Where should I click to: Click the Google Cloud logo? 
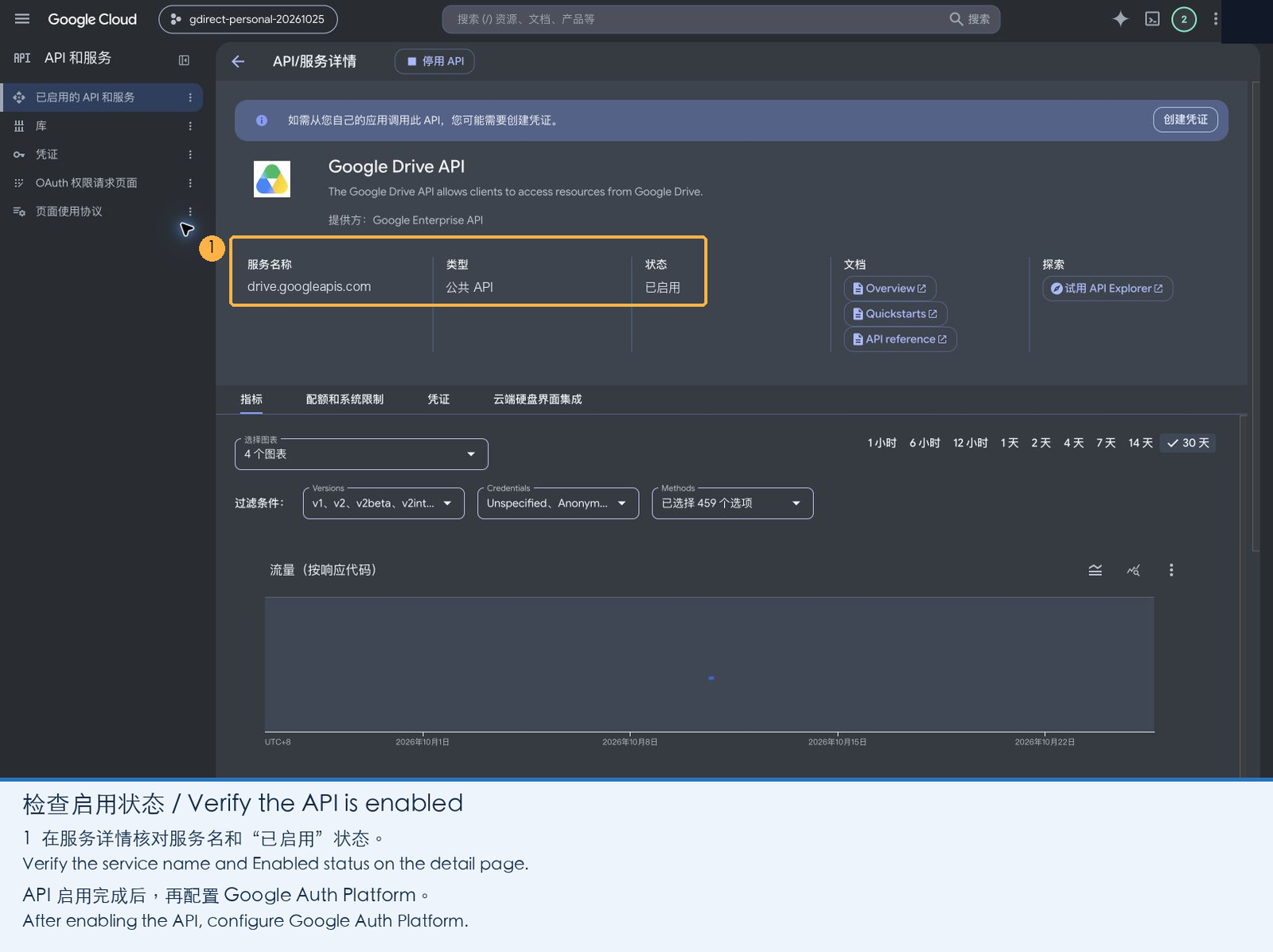(x=92, y=19)
